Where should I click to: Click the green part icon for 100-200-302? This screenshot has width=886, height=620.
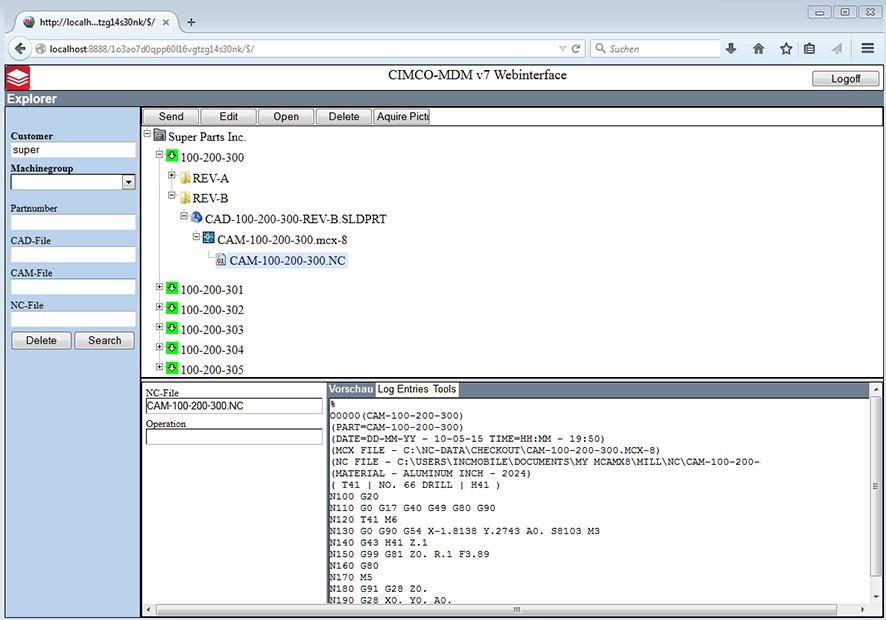[172, 307]
